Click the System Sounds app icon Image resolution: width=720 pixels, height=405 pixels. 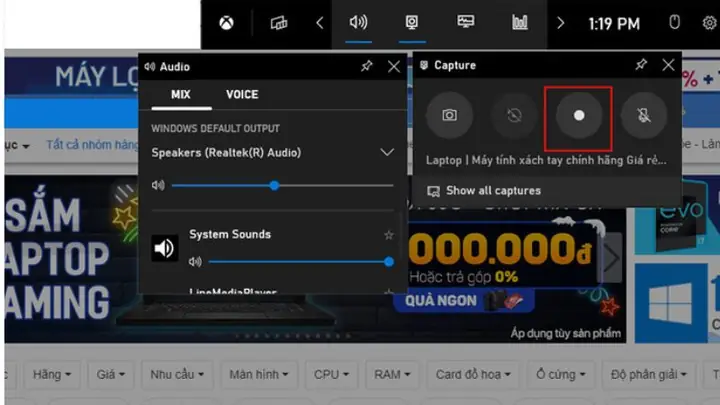click(x=165, y=248)
